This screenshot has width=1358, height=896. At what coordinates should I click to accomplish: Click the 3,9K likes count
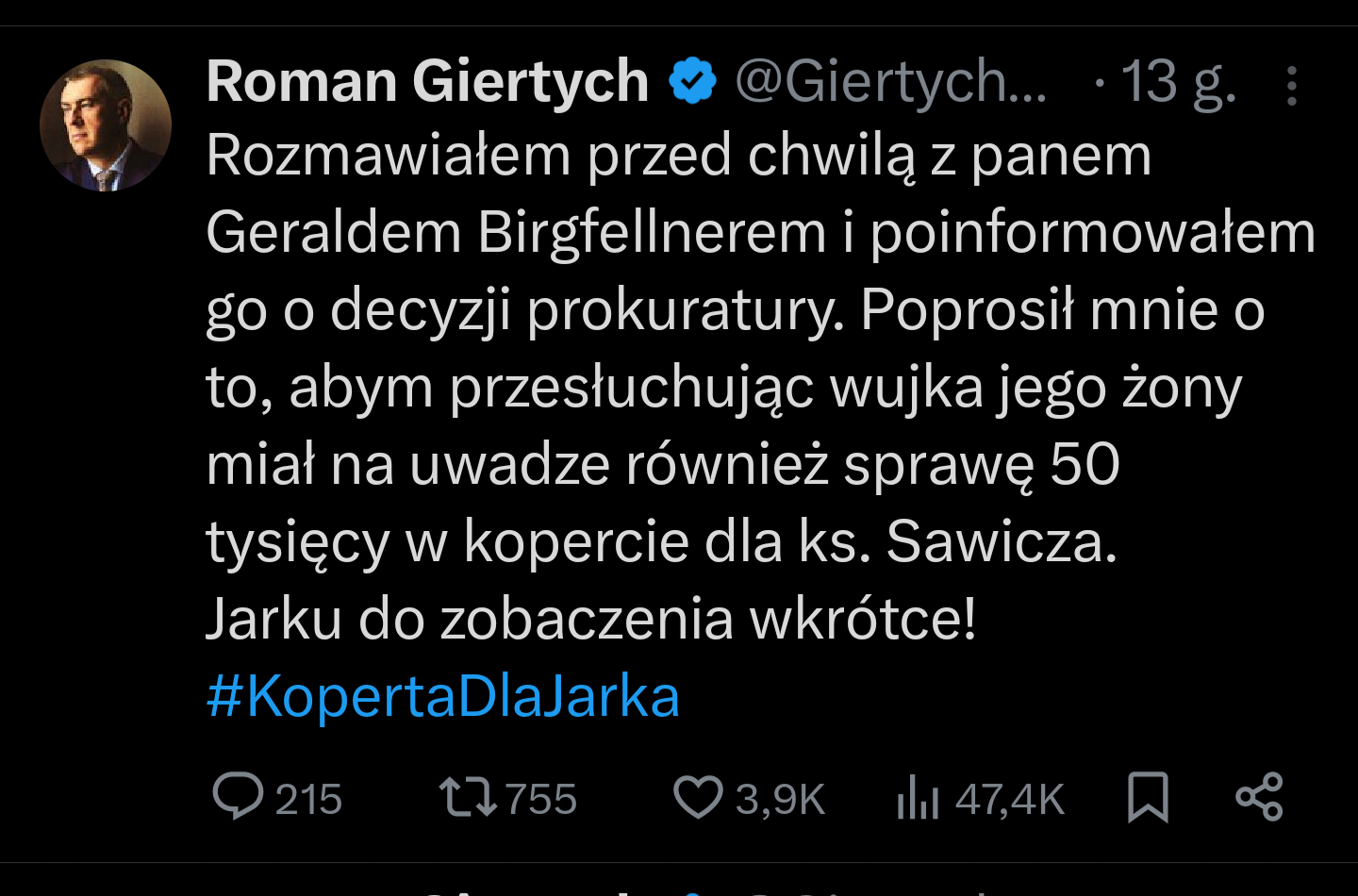pyautogui.click(x=780, y=800)
